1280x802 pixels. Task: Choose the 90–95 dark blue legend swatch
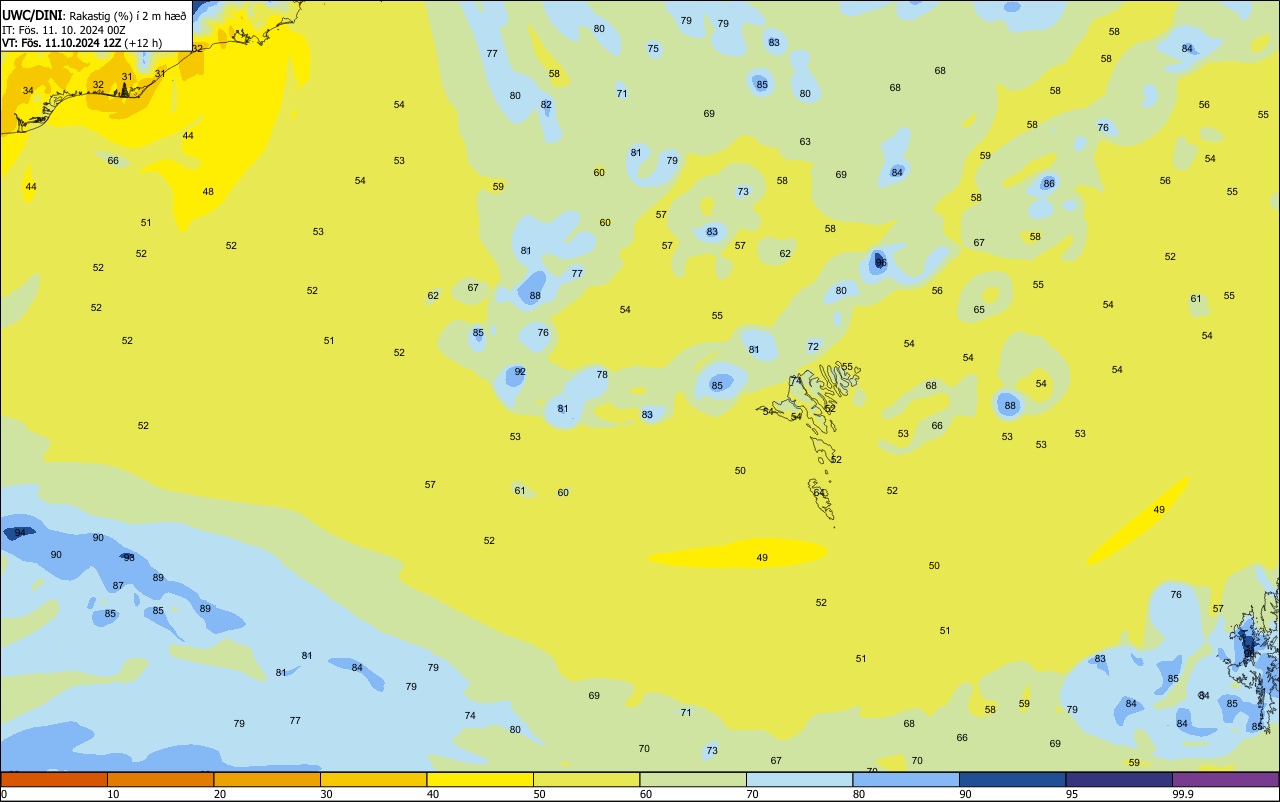click(1012, 779)
